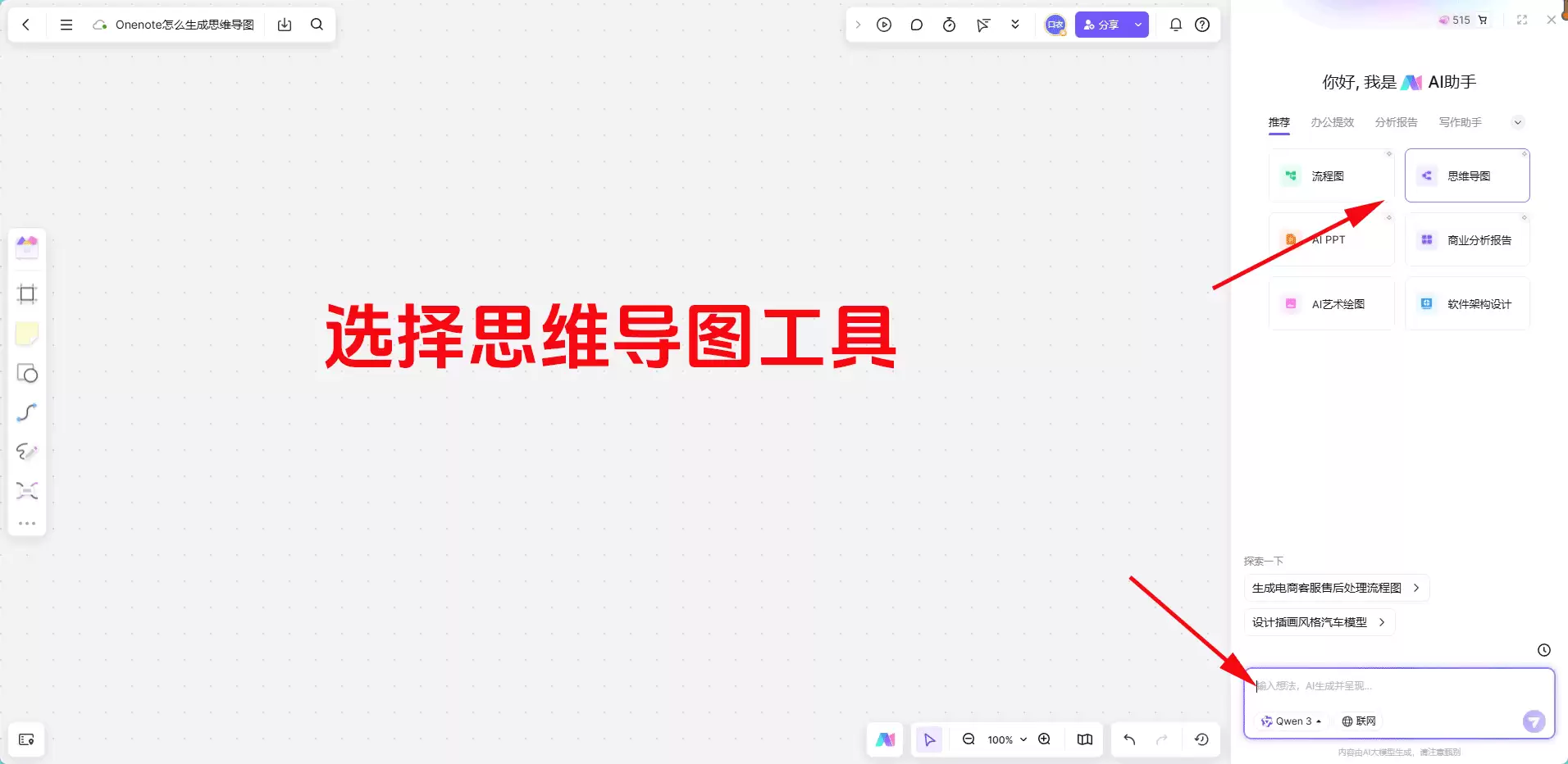The width and height of the screenshot is (1568, 764).
Task: Click suggestion 设计插画风格汽车模型
Action: point(1320,622)
